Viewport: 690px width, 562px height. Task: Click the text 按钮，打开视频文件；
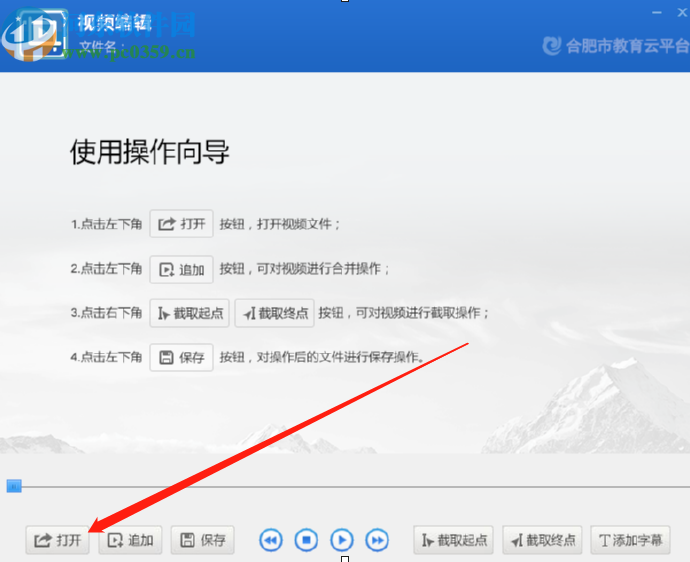(x=280, y=224)
